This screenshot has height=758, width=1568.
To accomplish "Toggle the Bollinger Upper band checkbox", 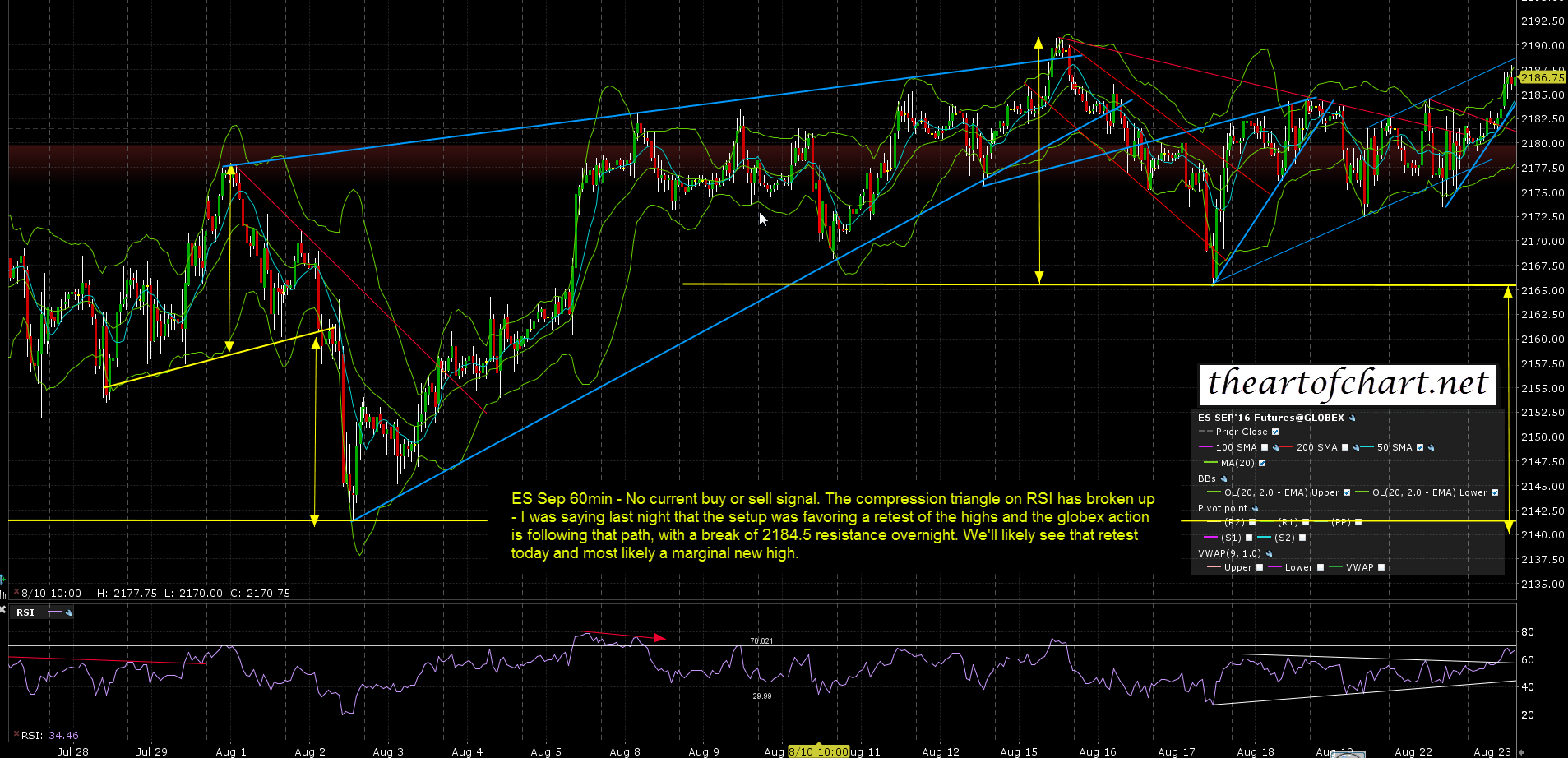I will [1346, 493].
